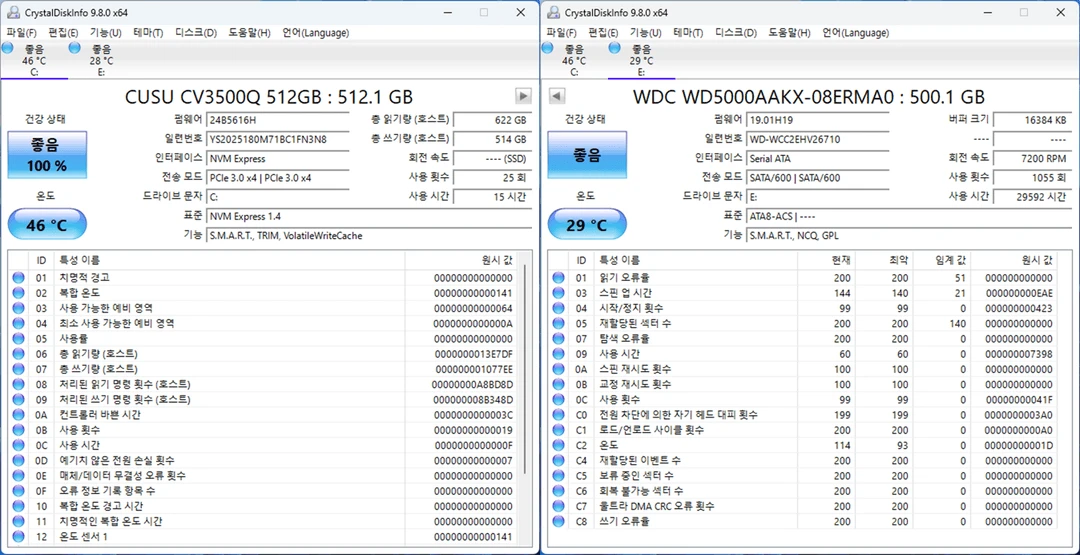The width and height of the screenshot is (1080, 555).
Task: Click 총 읽기량 value 622 GB
Action: [492, 120]
